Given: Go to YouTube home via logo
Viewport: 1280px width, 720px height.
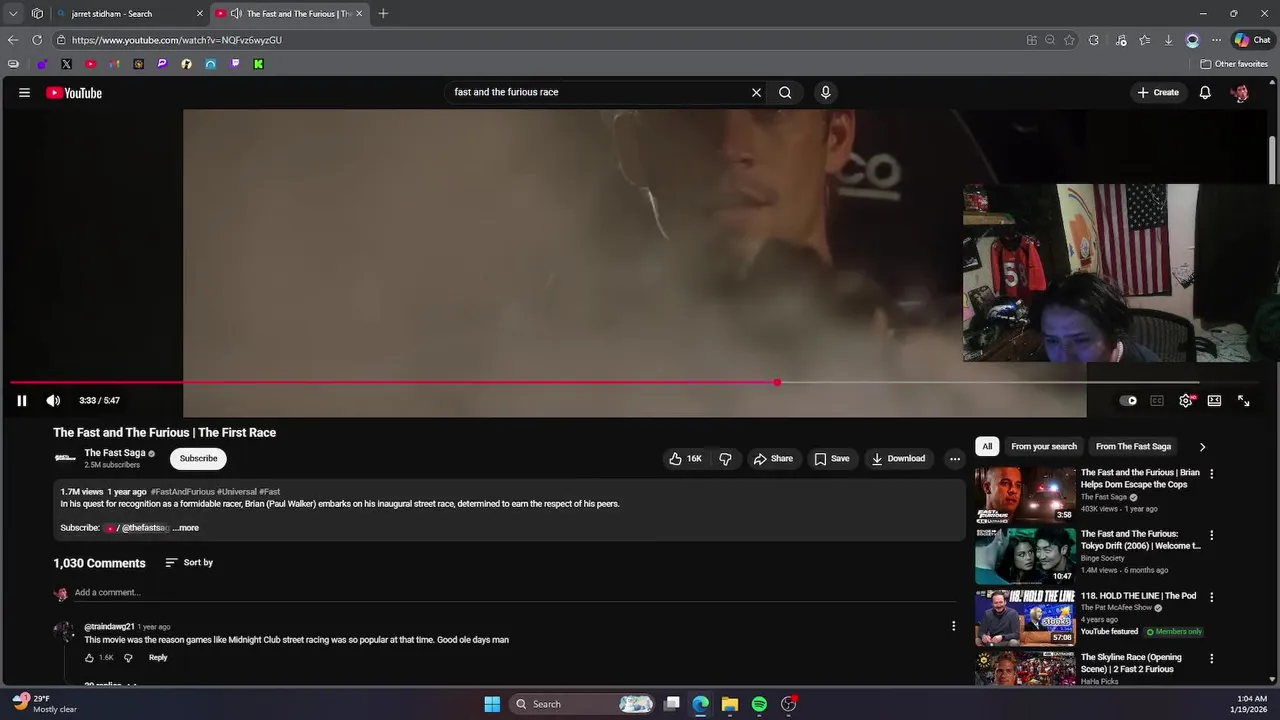Looking at the screenshot, I should tap(74, 93).
